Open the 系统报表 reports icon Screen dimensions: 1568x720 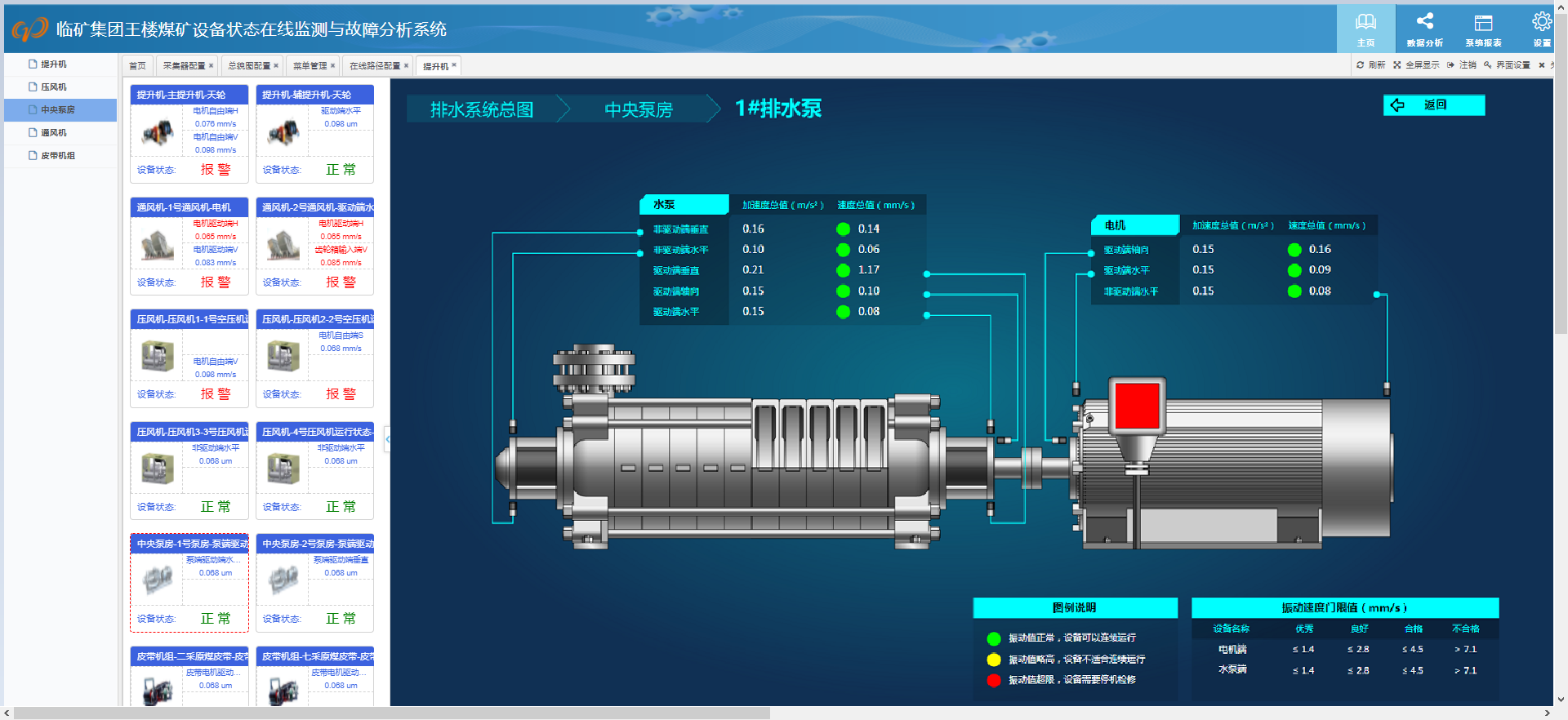tap(1483, 23)
